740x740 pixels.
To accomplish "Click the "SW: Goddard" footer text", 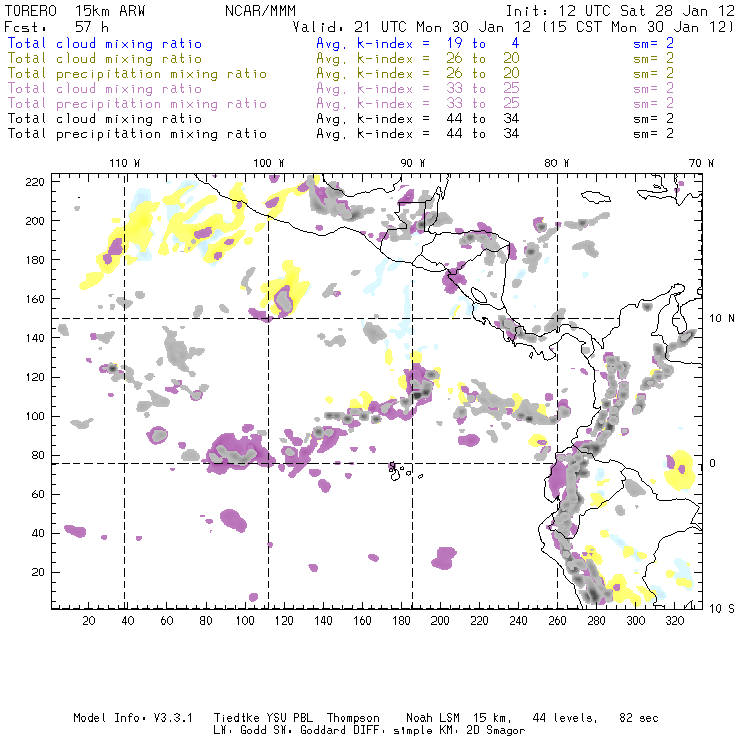I will pos(310,731).
